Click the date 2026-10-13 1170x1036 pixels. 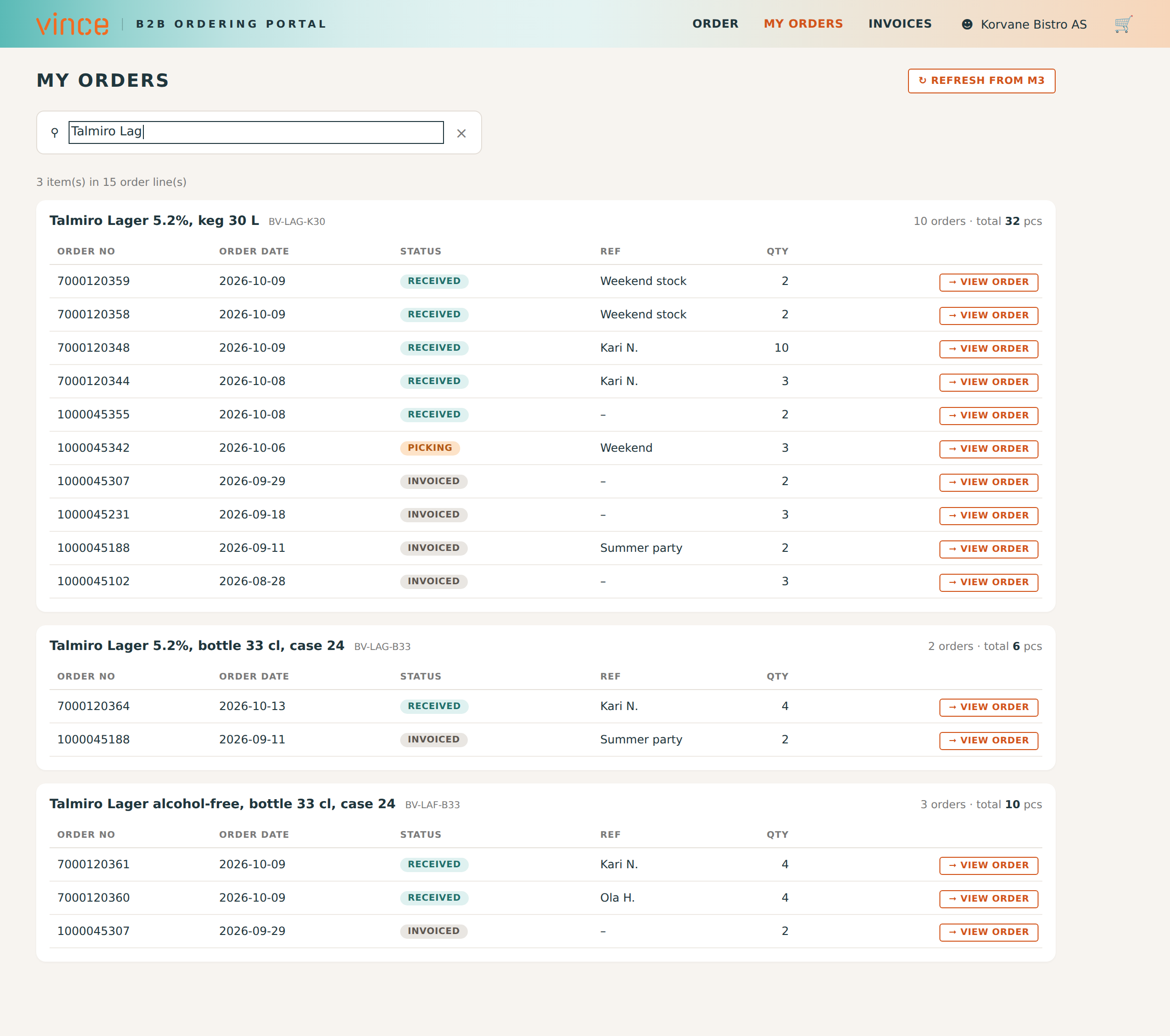coord(252,706)
